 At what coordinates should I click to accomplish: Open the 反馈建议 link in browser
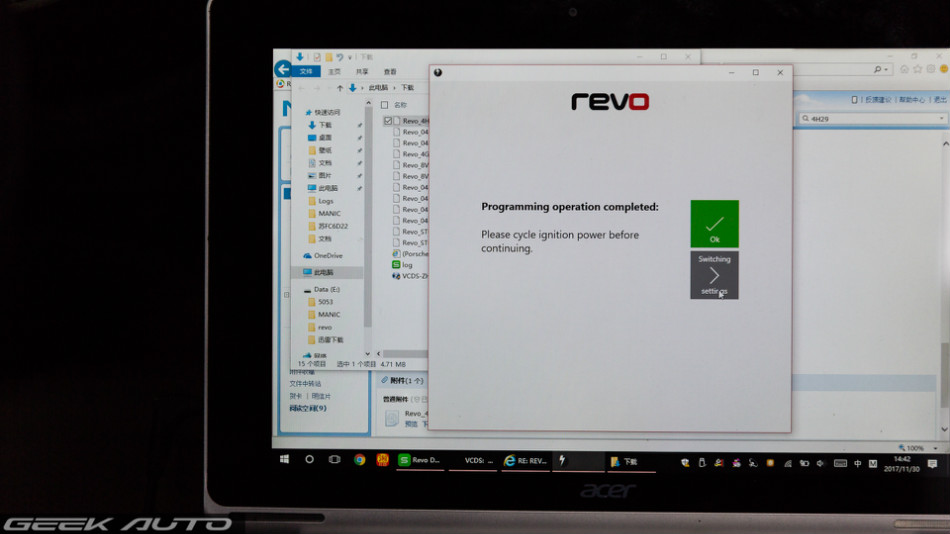(x=878, y=99)
